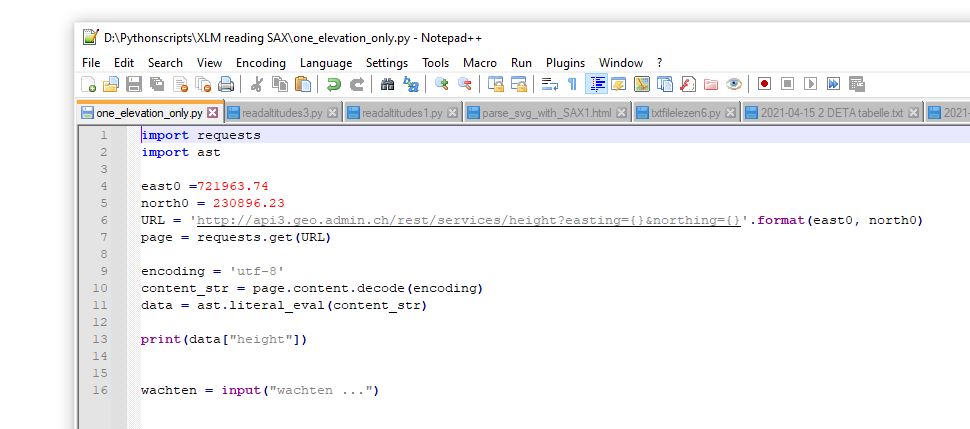Click the api3.geo.admin.ch URL in code

point(468,220)
